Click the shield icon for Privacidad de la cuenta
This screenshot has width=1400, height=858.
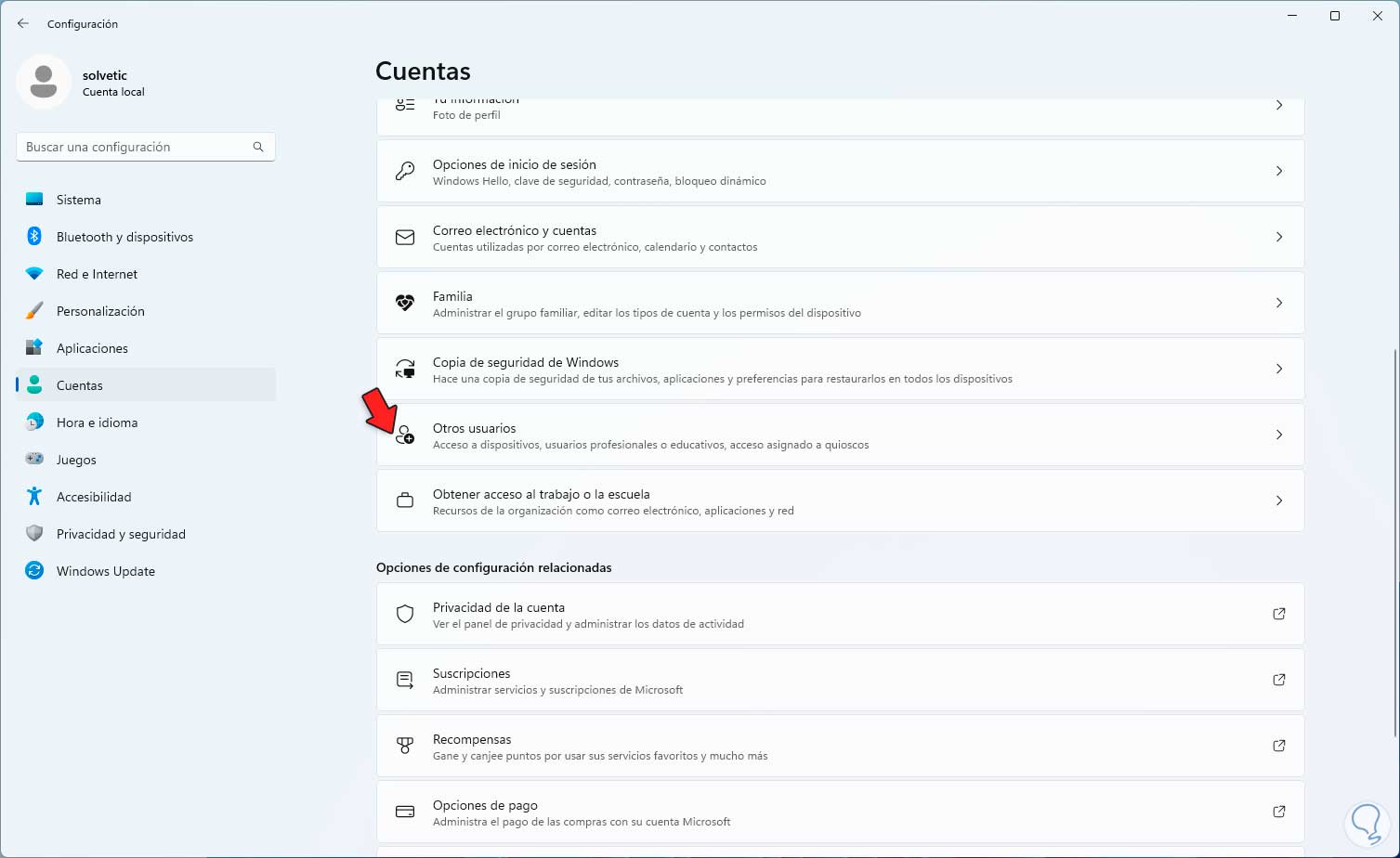click(x=405, y=615)
